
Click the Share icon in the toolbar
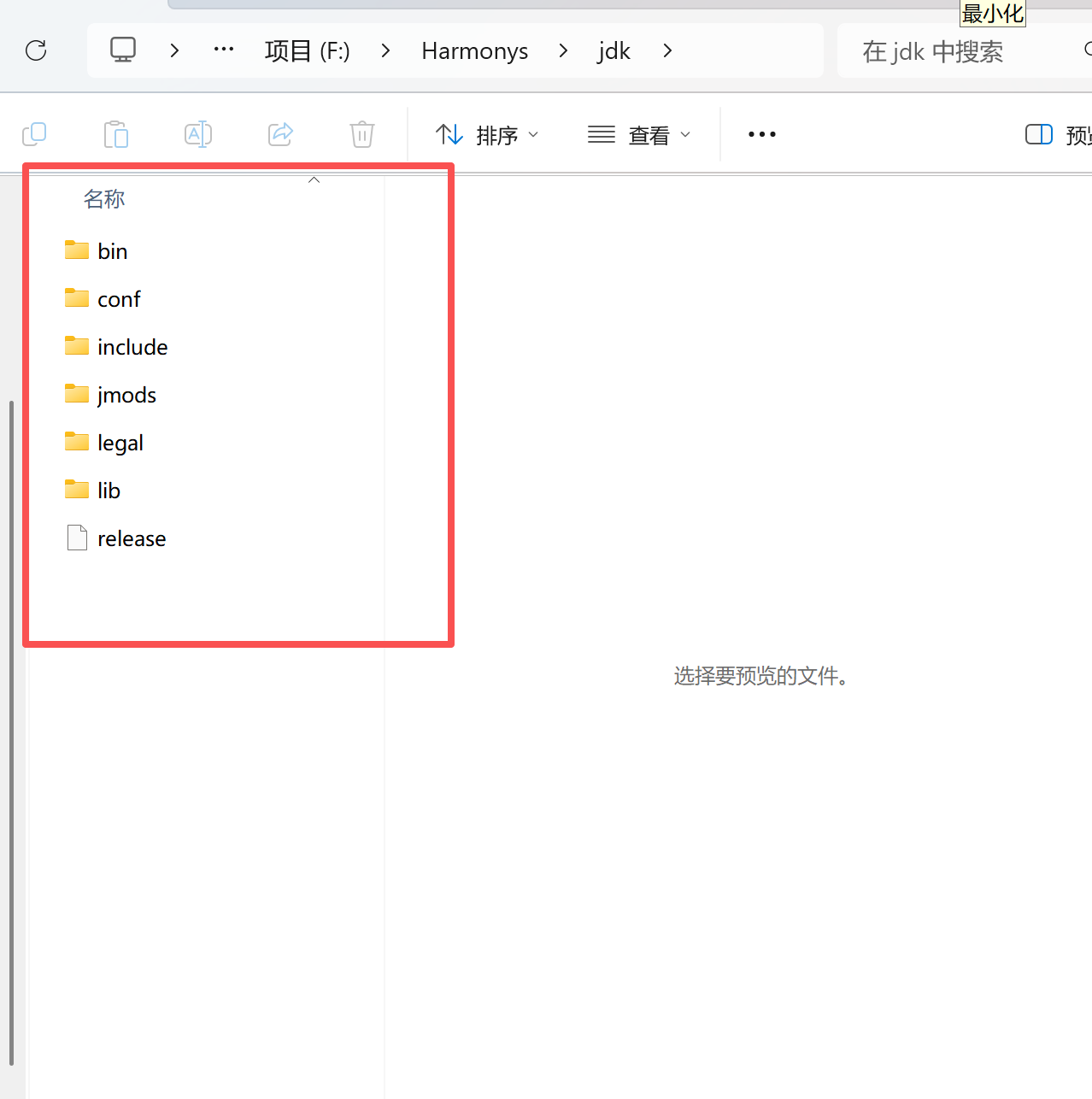coord(280,134)
